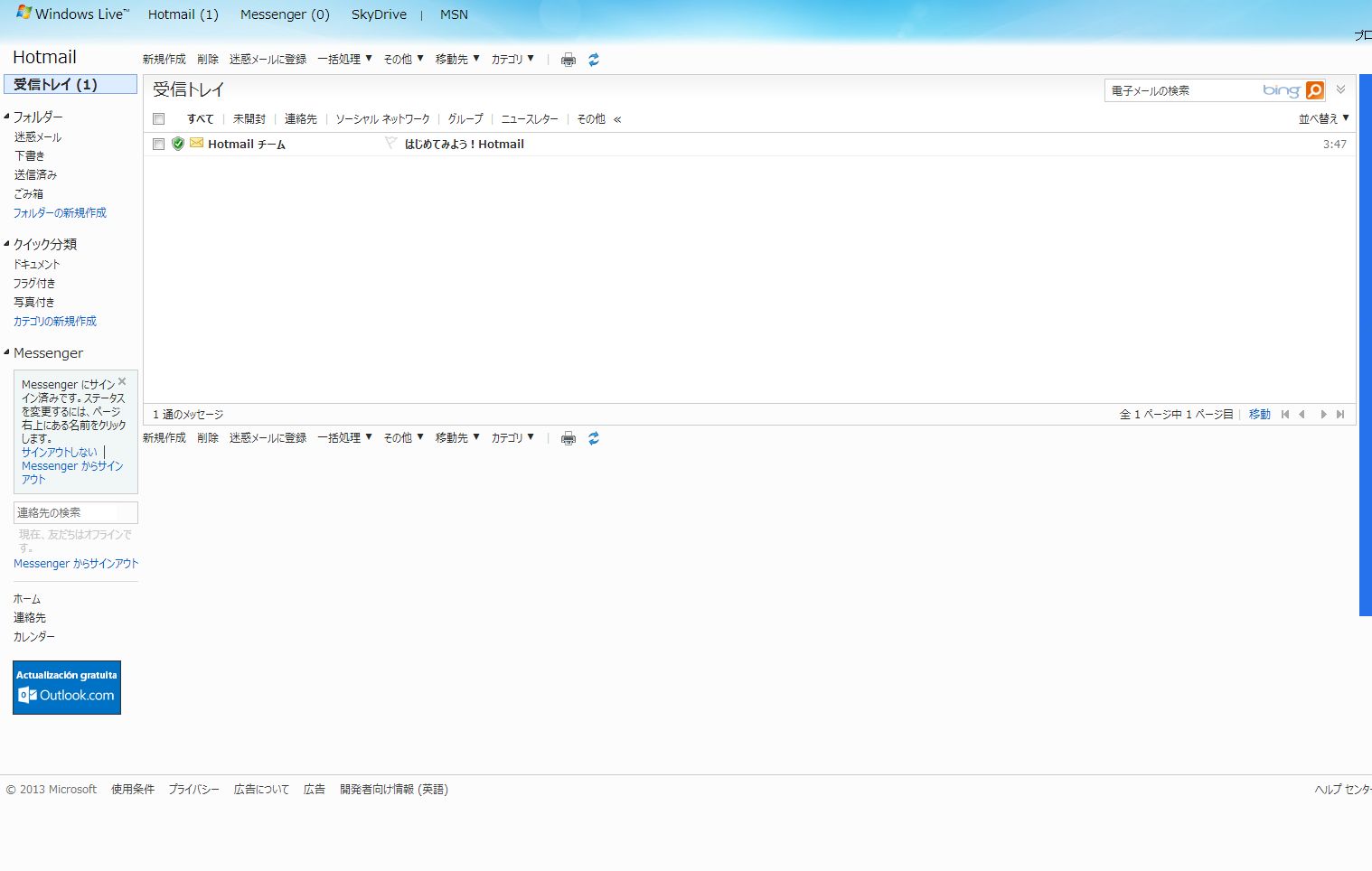Open 下書き folder
The image size is (1372, 871).
pyautogui.click(x=29, y=155)
